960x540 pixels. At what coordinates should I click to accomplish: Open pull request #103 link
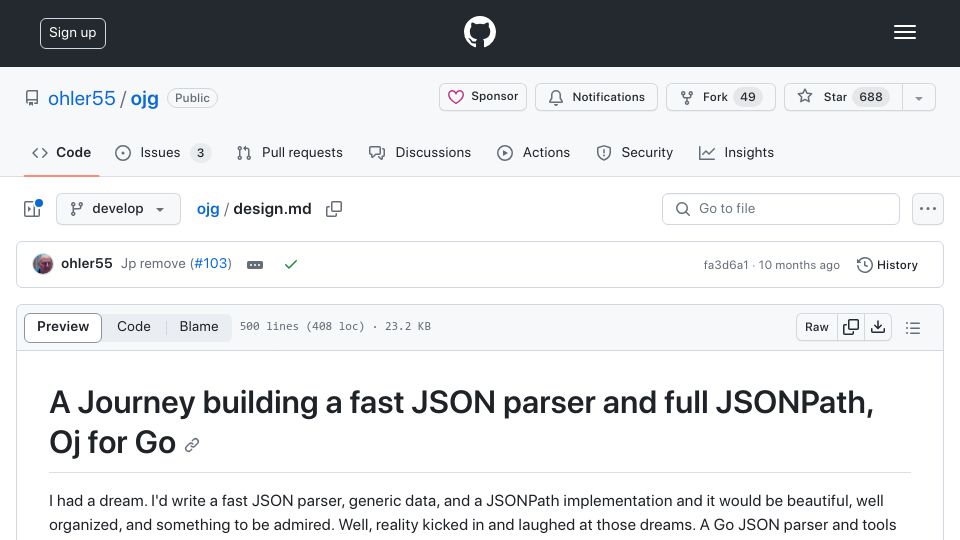(x=211, y=264)
